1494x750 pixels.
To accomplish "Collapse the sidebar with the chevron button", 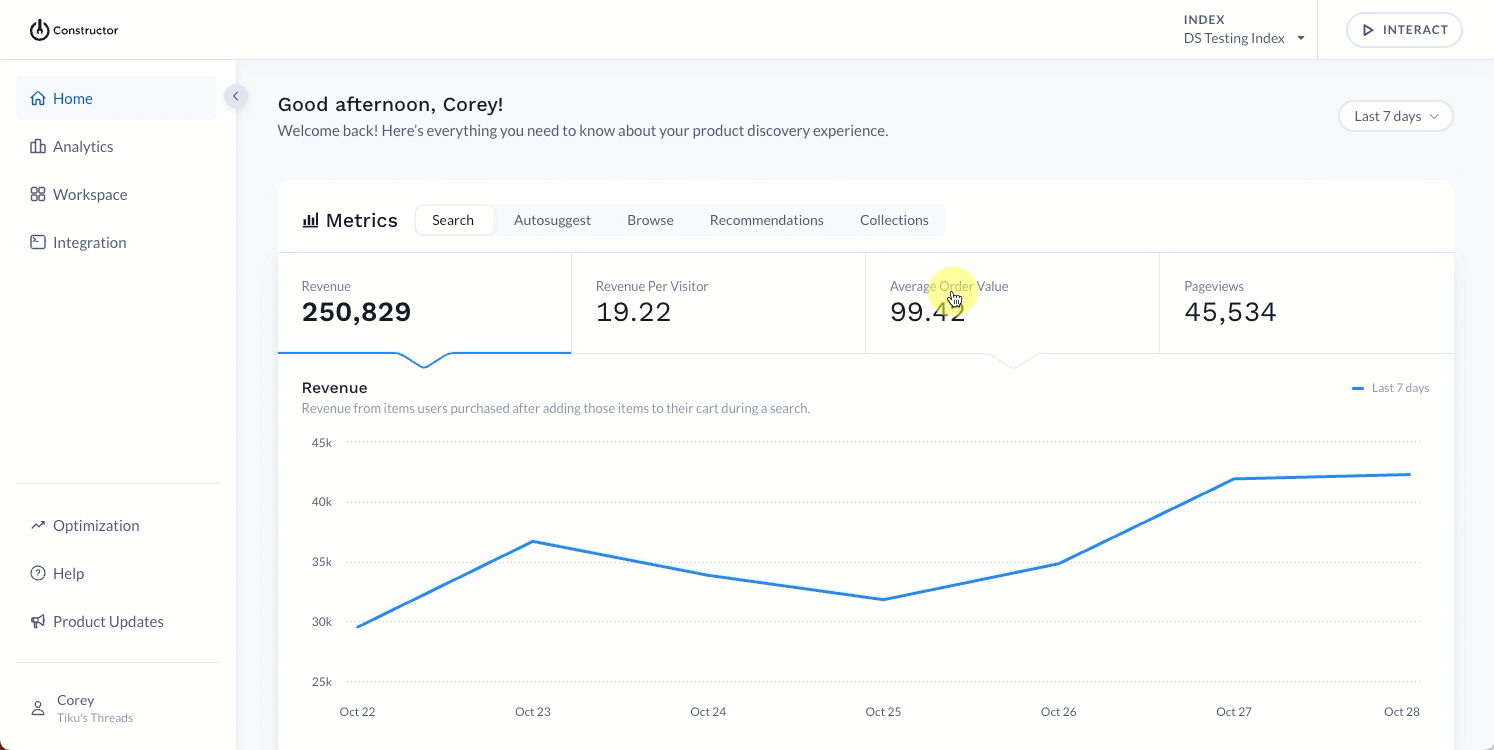I will pos(235,96).
